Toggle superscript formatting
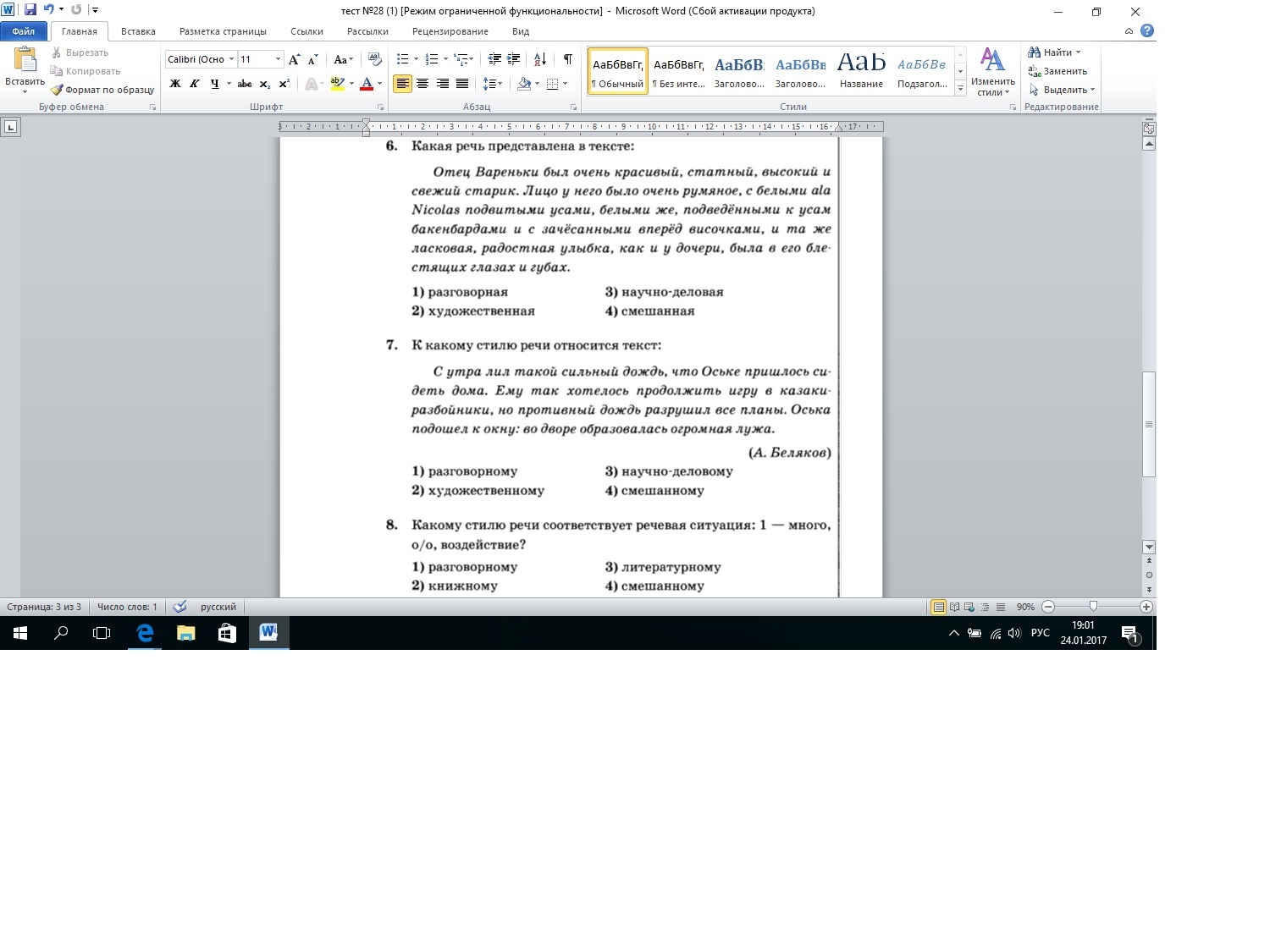 [x=284, y=84]
